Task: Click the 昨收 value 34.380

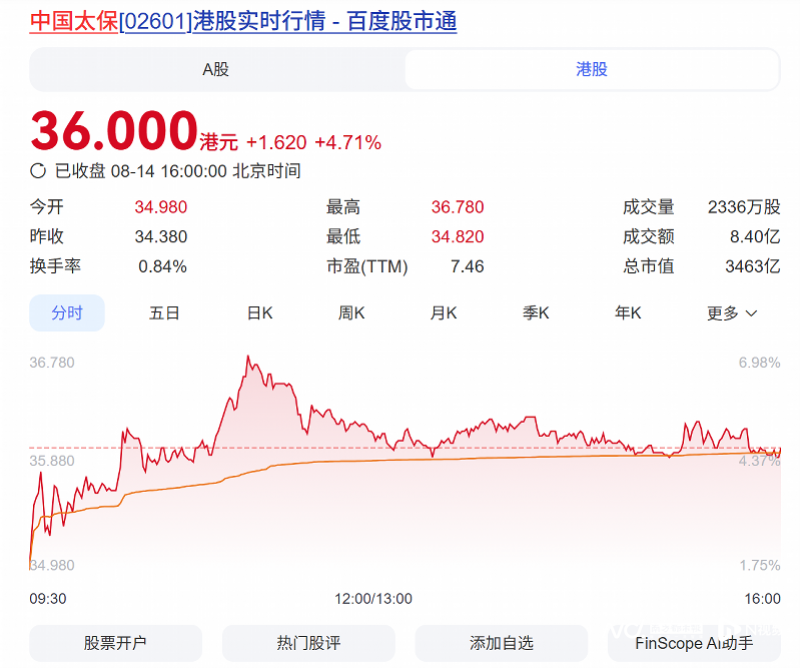Action: (161, 237)
